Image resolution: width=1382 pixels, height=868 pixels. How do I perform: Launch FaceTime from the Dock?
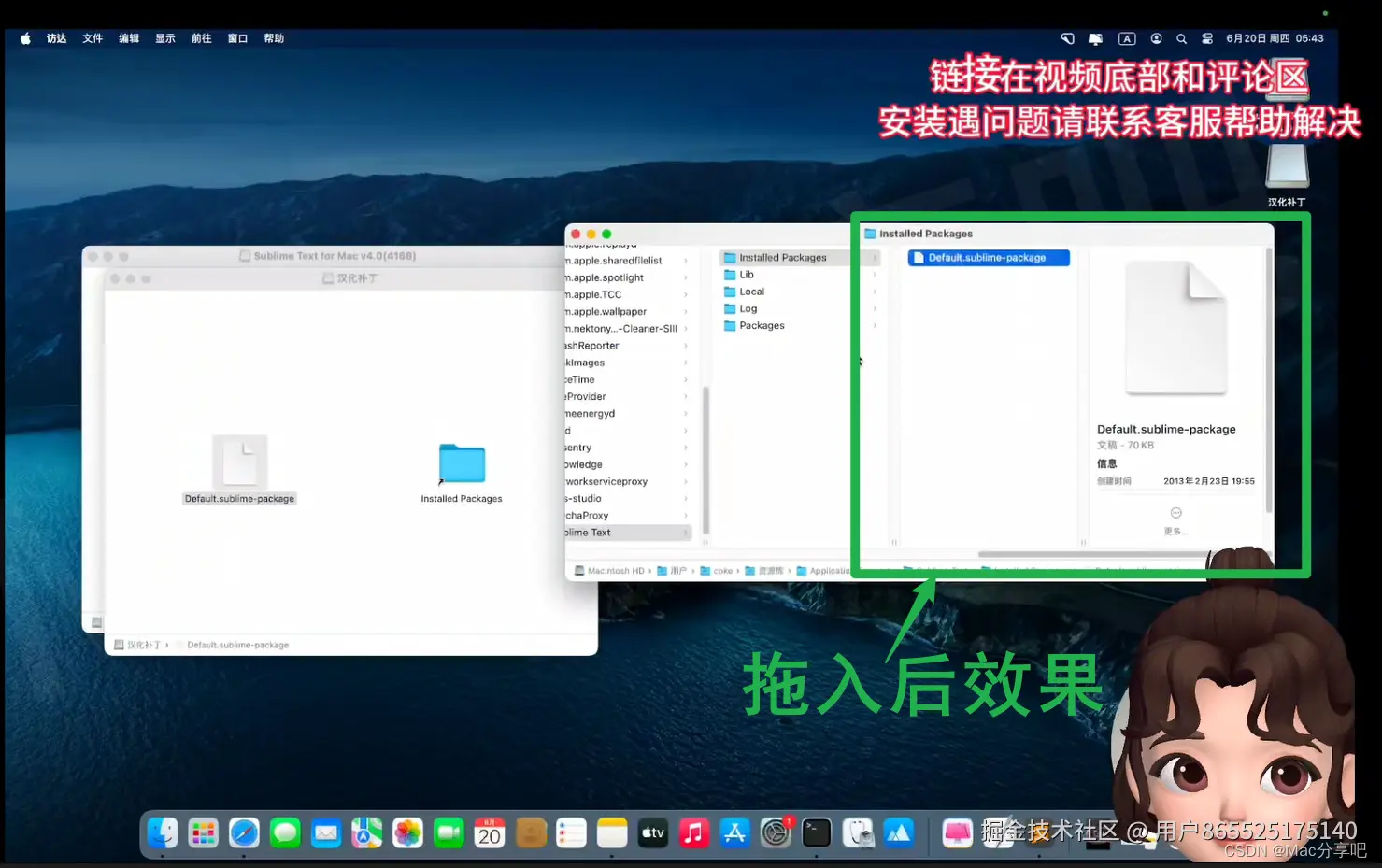point(449,832)
